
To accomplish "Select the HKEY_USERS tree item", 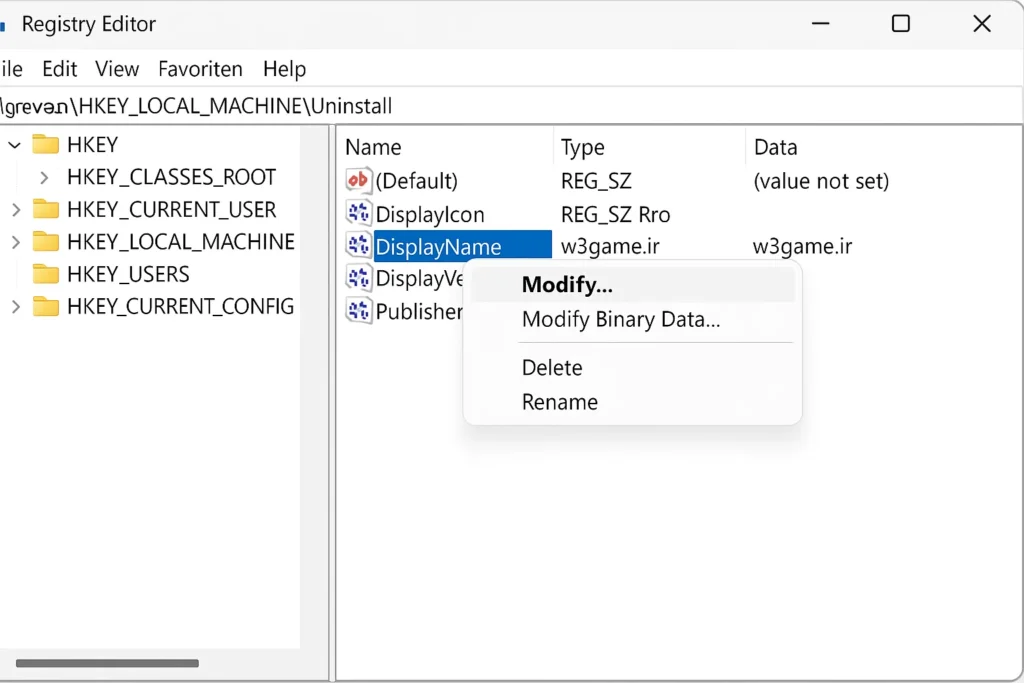I will 128,274.
